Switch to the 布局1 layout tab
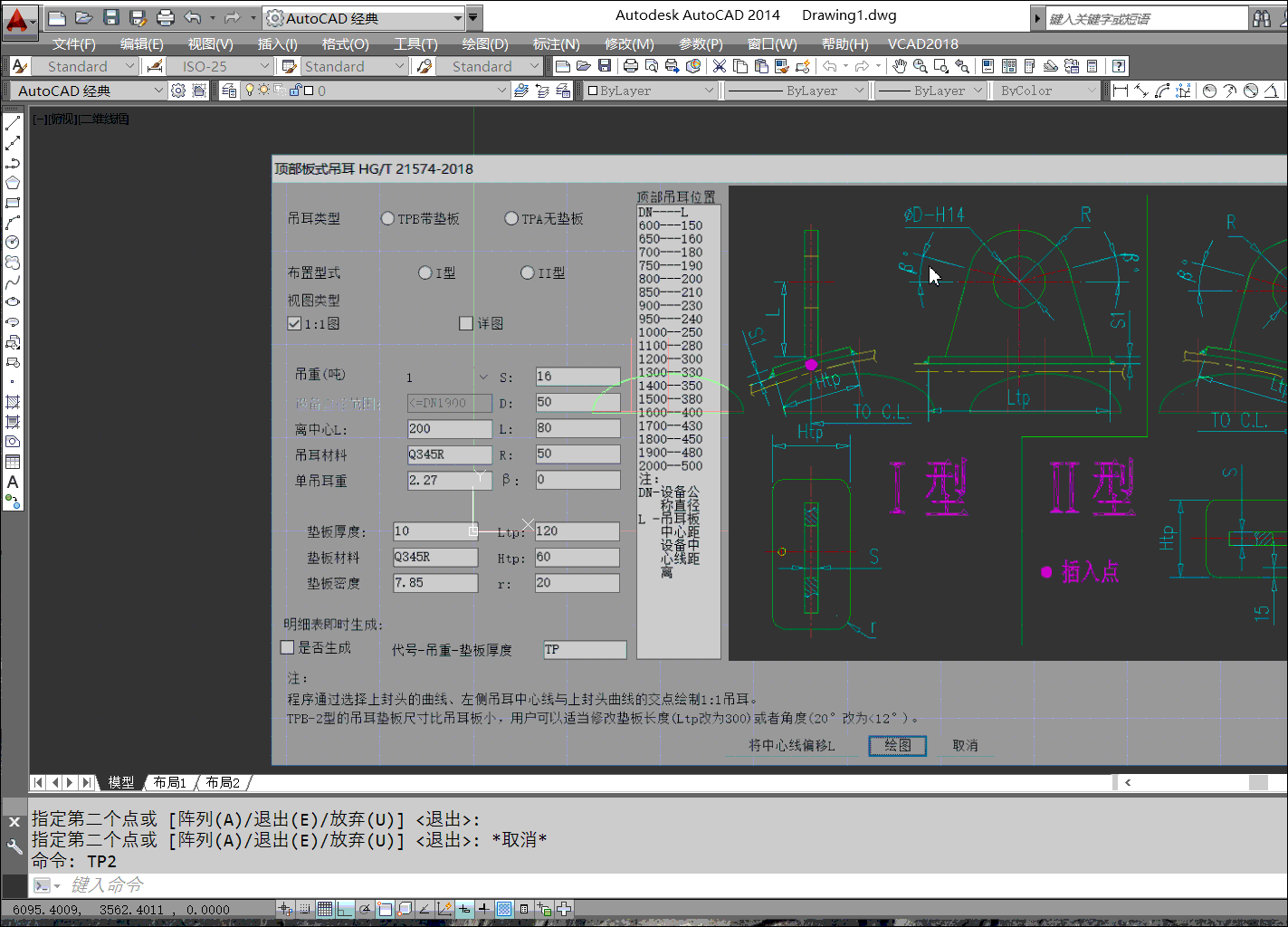 (169, 782)
